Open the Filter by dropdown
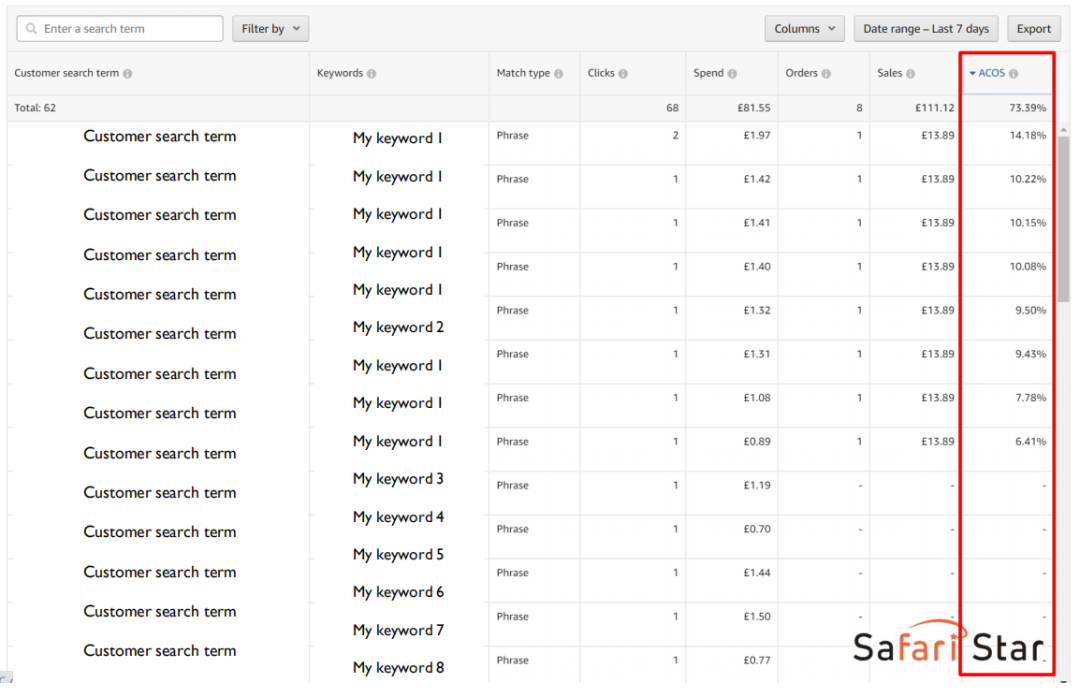The image size is (1080, 697). [x=270, y=29]
